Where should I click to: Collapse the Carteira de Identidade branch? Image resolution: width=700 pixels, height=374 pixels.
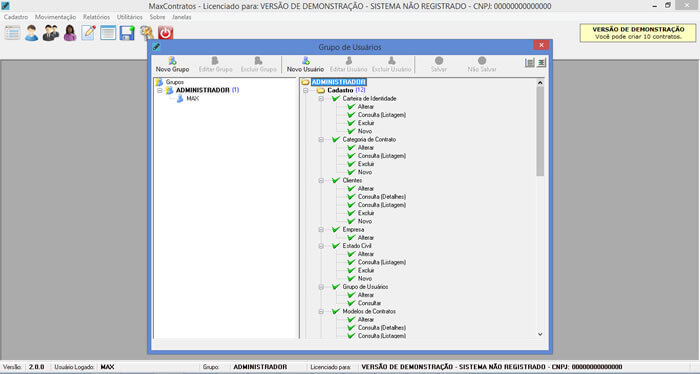321,99
